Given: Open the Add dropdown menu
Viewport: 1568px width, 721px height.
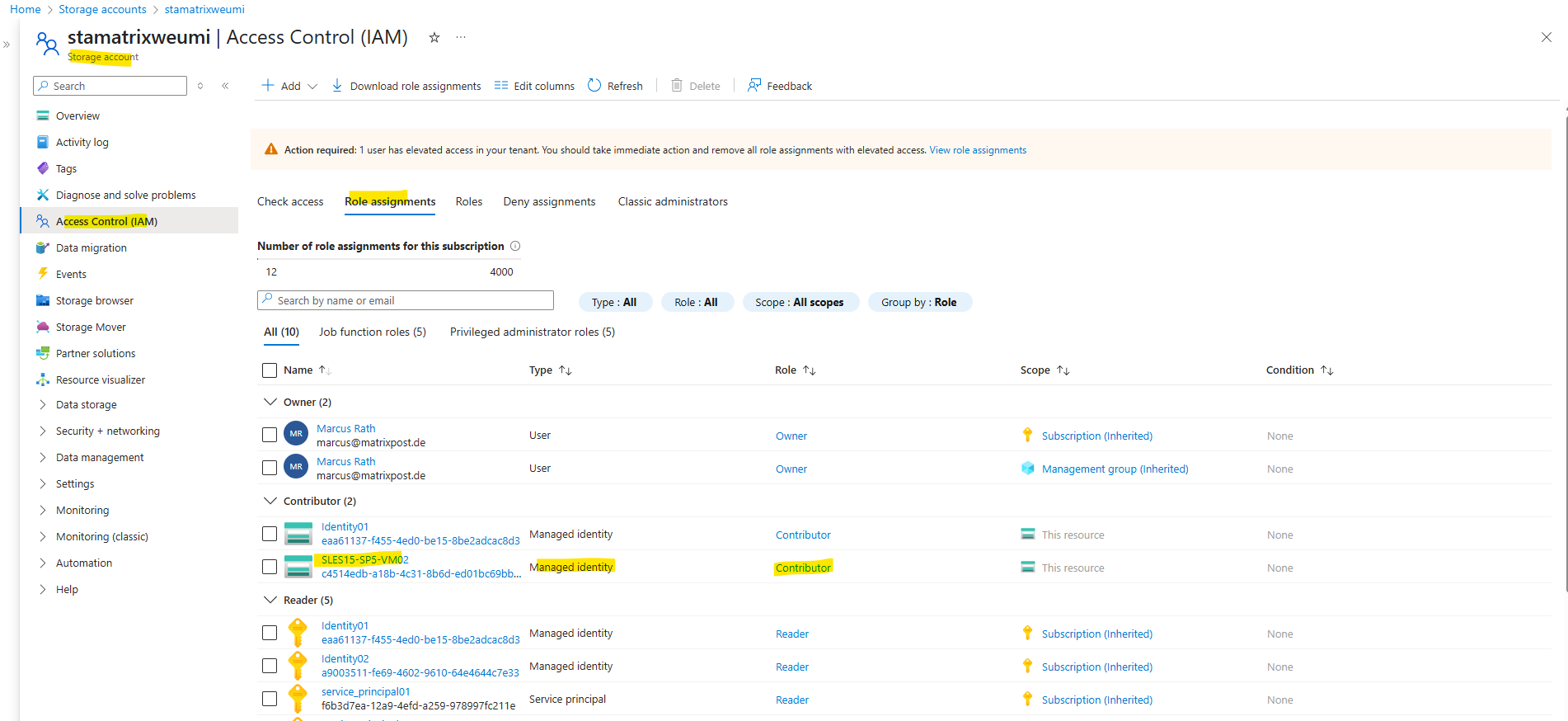Looking at the screenshot, I should [289, 86].
